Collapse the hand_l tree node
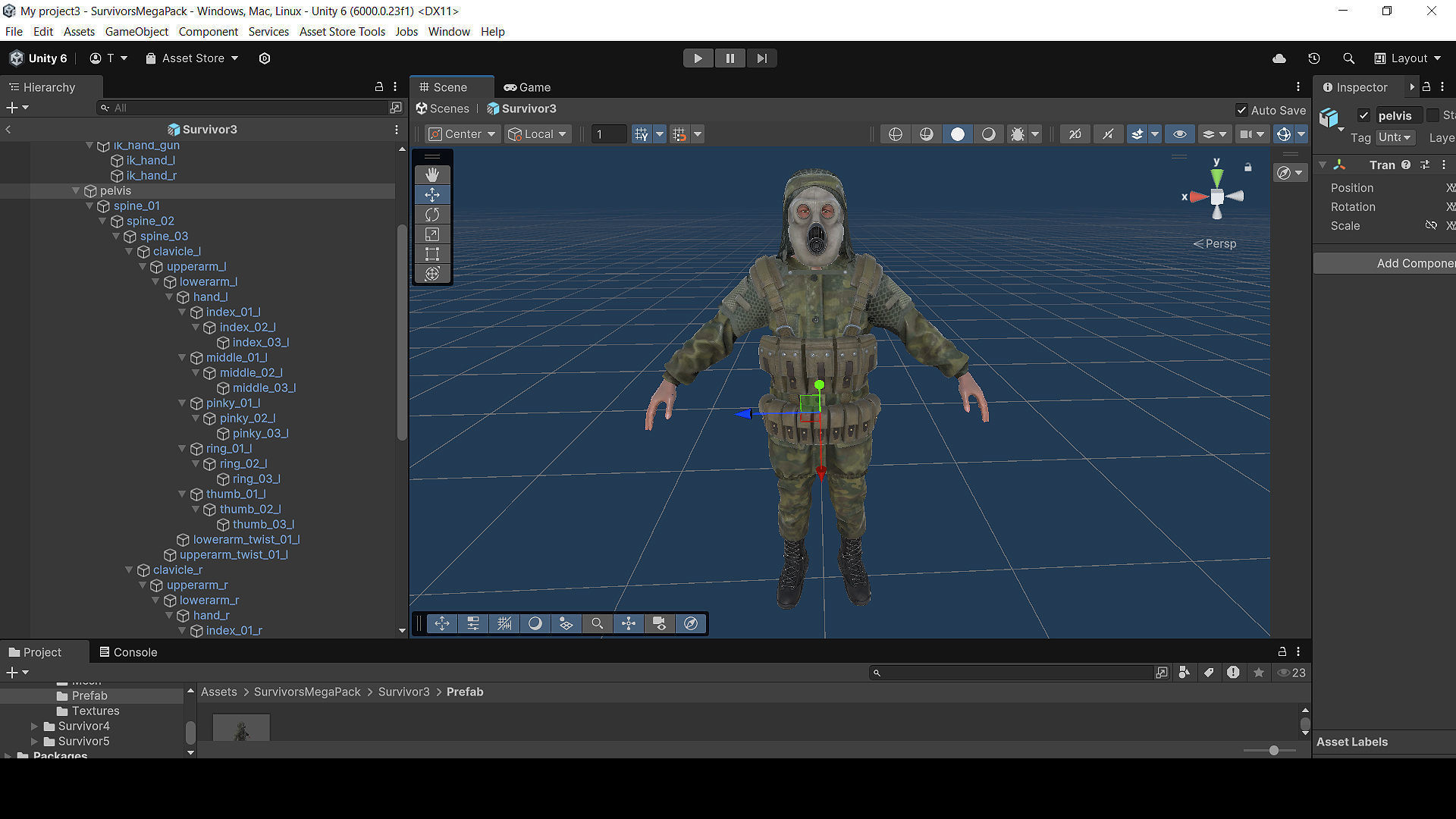 [169, 297]
